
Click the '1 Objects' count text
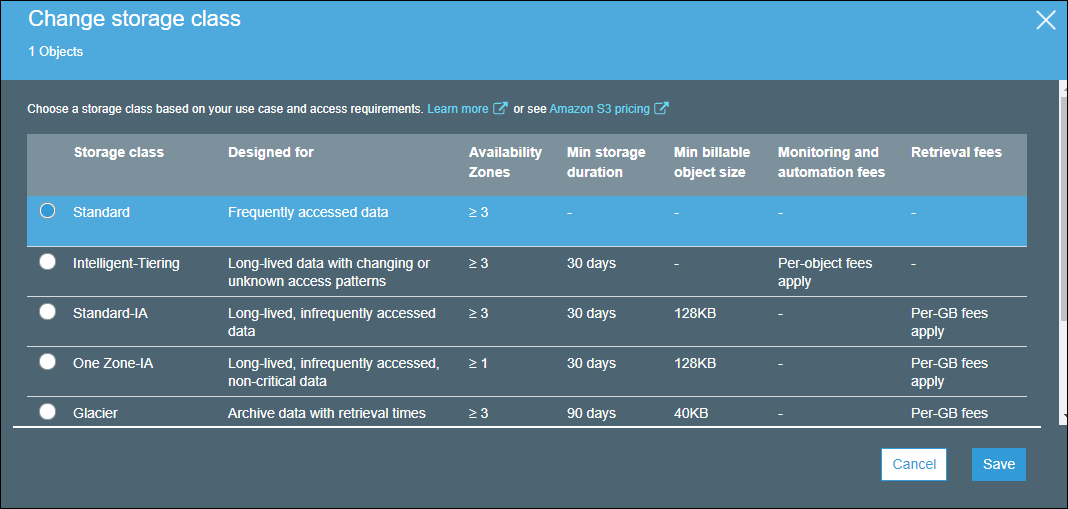tap(56, 52)
